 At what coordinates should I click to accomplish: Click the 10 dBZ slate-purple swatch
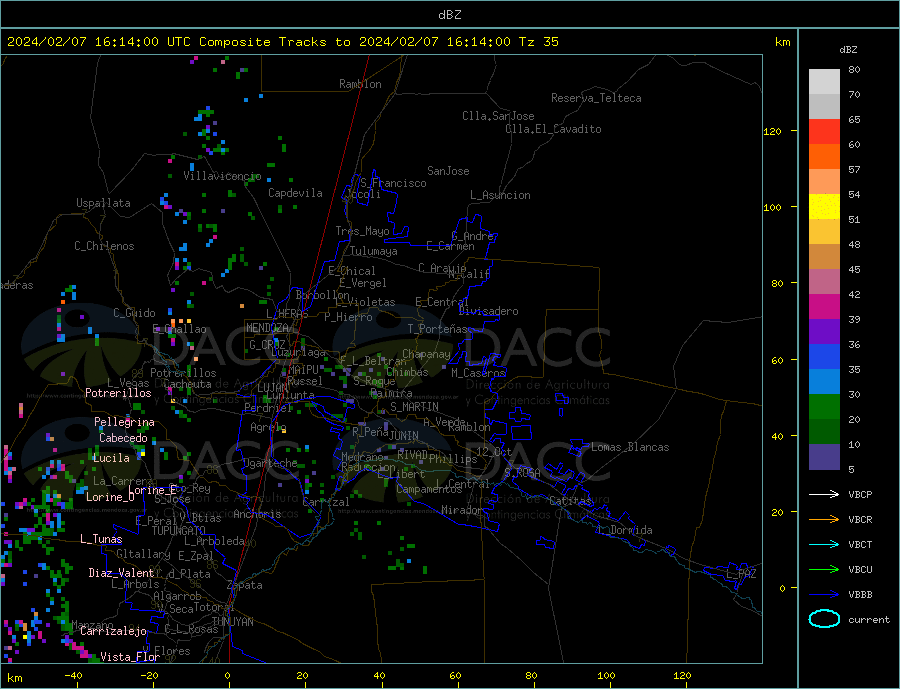pos(824,457)
